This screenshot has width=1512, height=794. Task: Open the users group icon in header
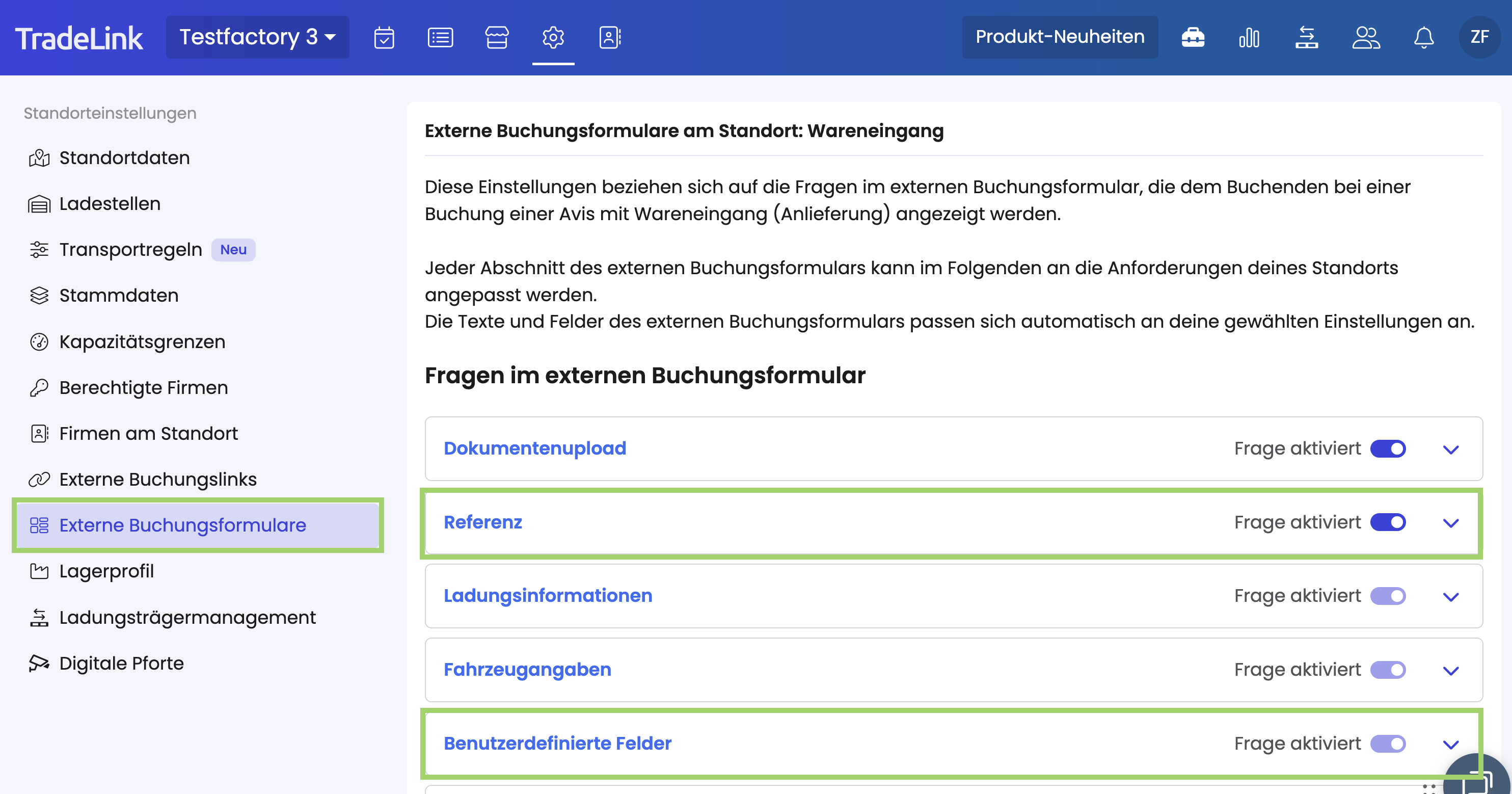[x=1366, y=38]
